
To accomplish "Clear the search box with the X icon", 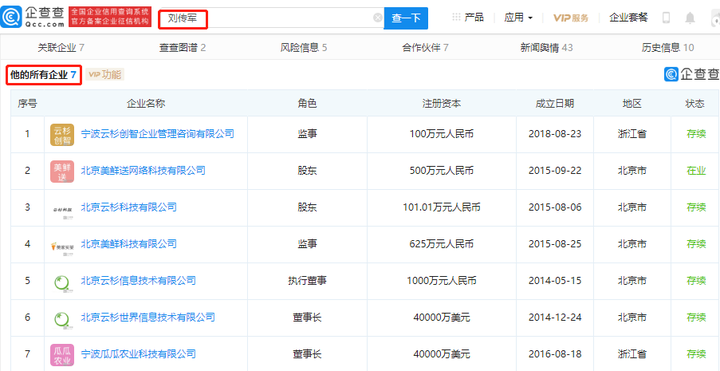I will point(377,18).
